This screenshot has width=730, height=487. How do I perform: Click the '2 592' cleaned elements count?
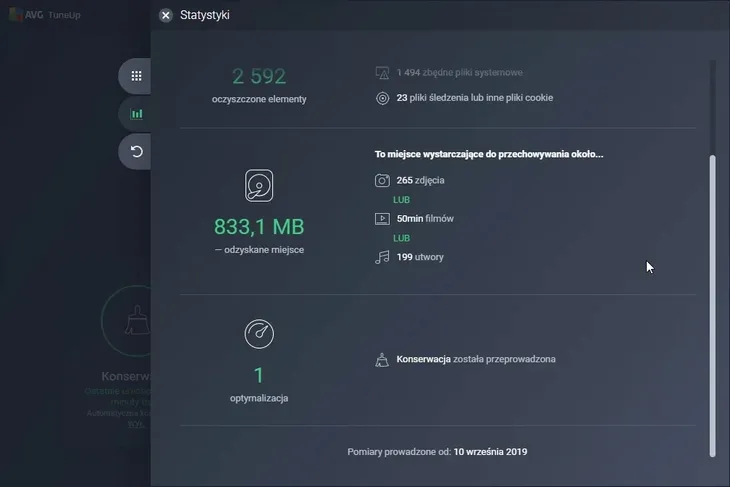(259, 76)
